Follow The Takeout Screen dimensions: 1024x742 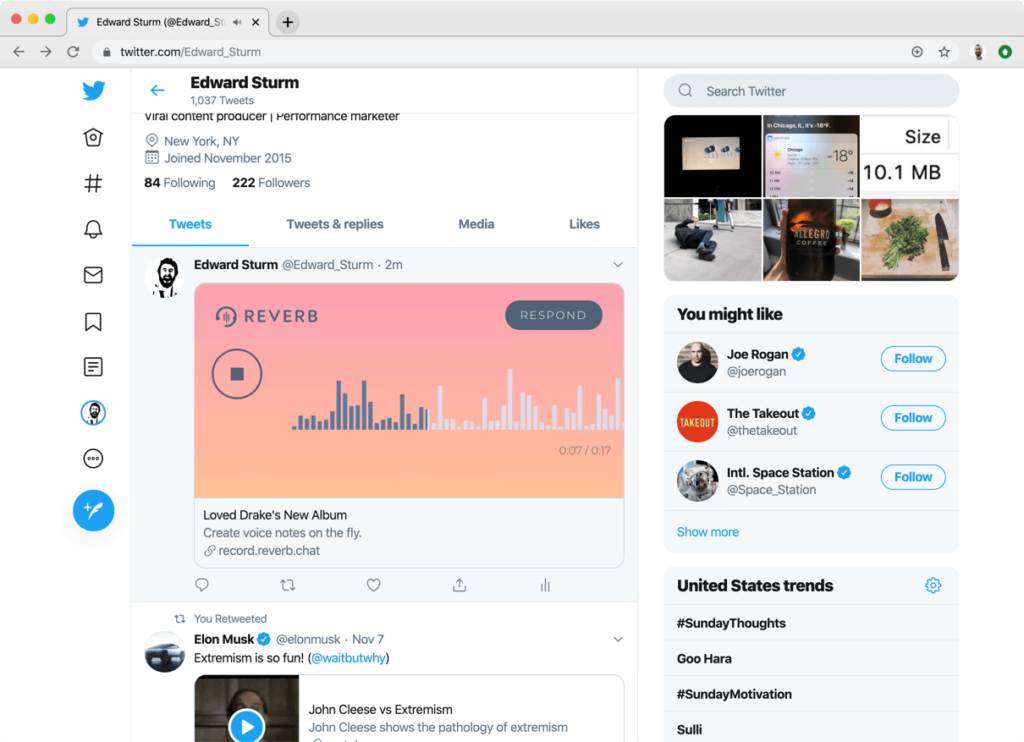click(913, 418)
